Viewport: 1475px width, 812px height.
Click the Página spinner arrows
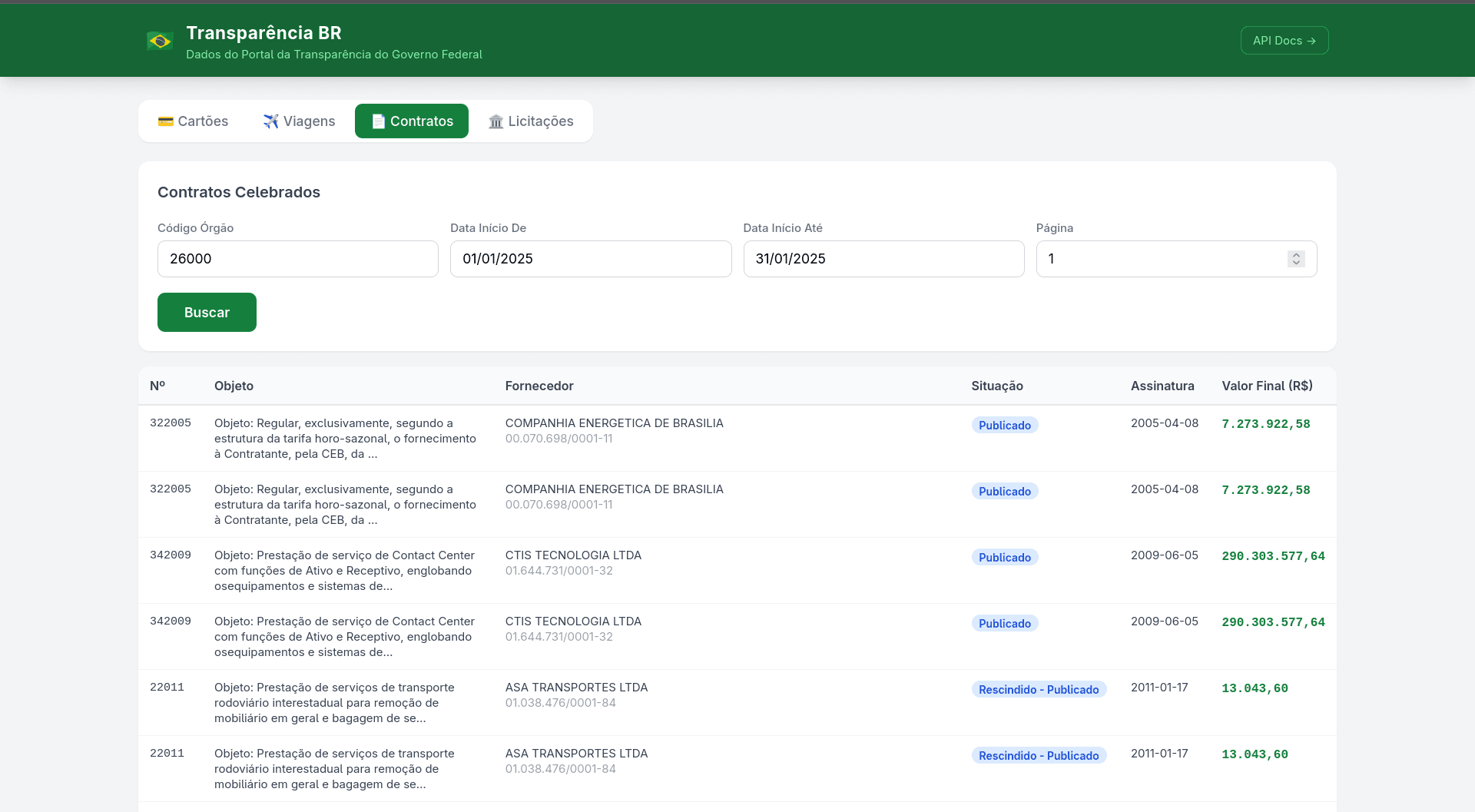(1296, 259)
